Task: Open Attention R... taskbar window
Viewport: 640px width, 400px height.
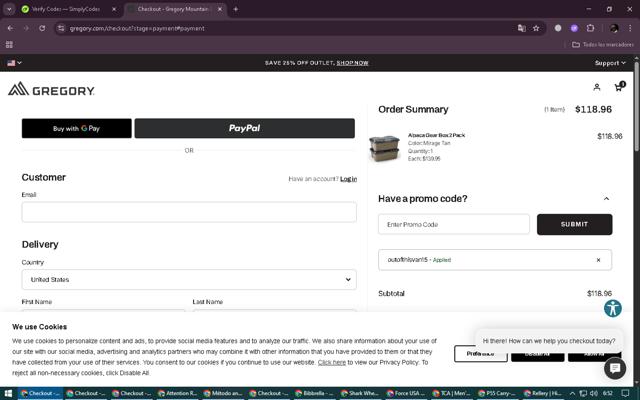Action: (x=177, y=393)
